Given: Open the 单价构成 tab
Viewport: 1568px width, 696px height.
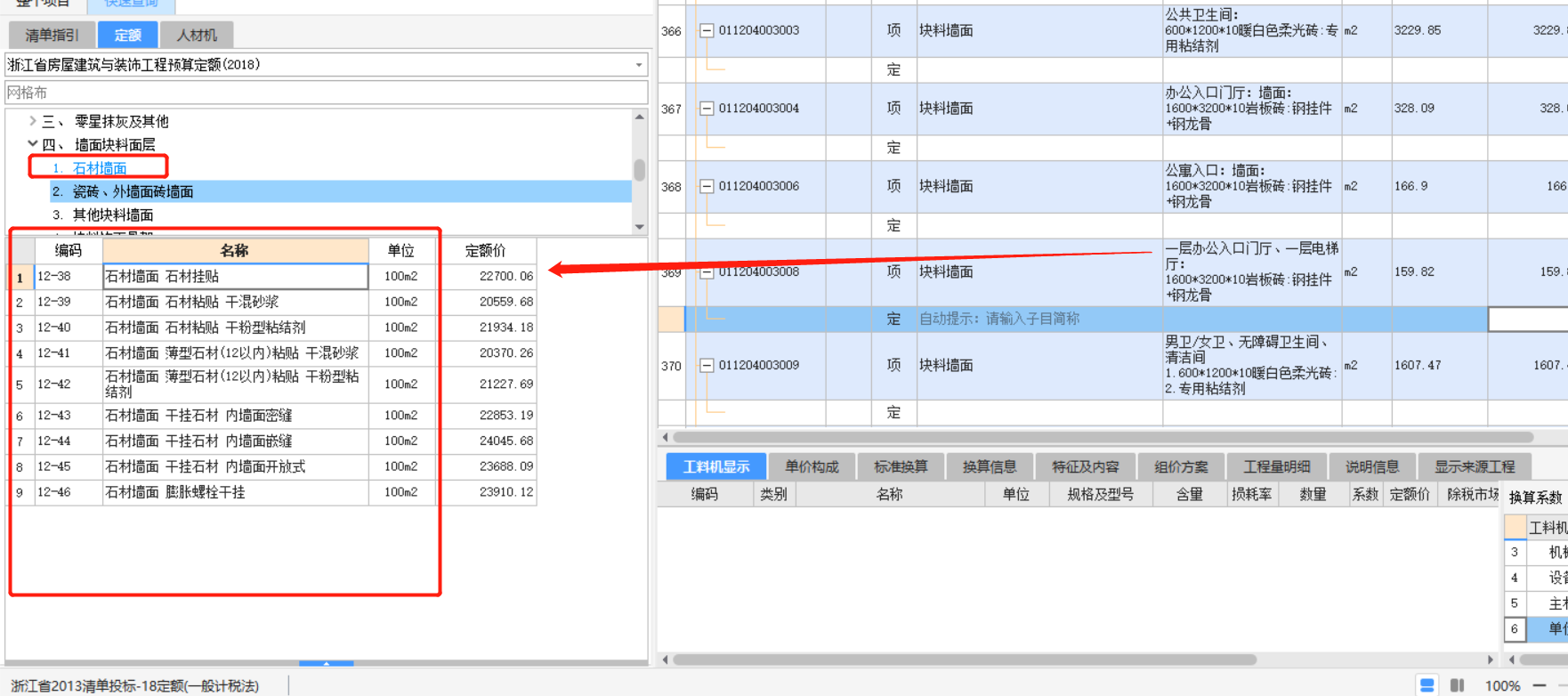Looking at the screenshot, I should pyautogui.click(x=812, y=466).
